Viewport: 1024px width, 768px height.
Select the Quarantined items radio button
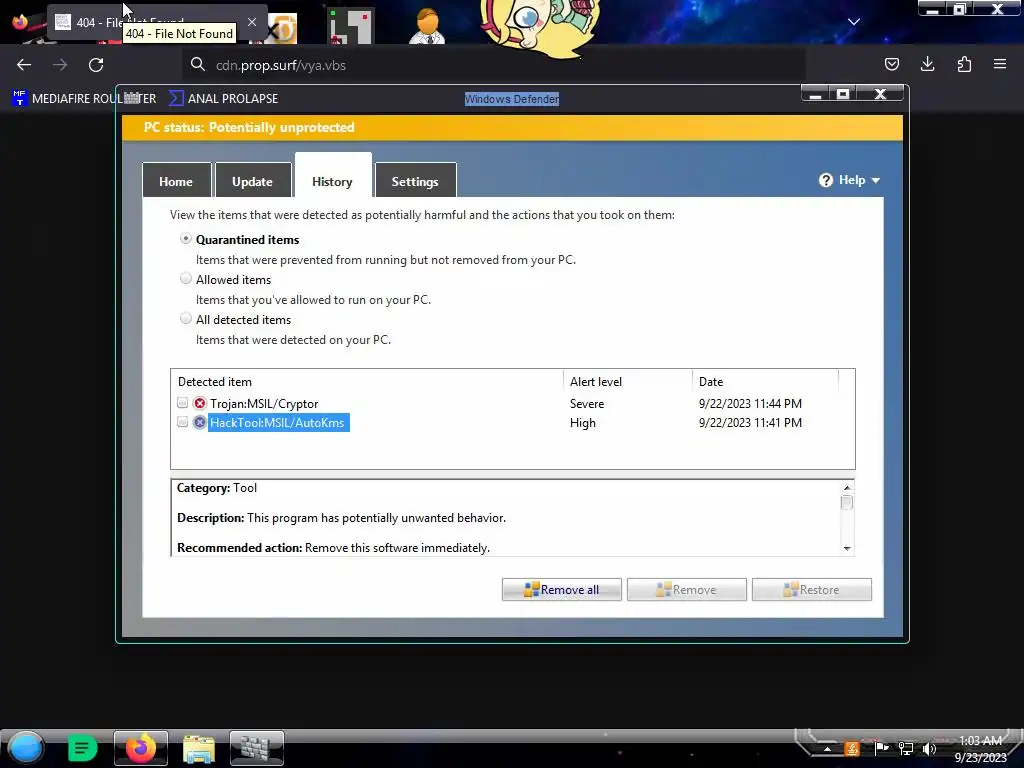(x=186, y=239)
